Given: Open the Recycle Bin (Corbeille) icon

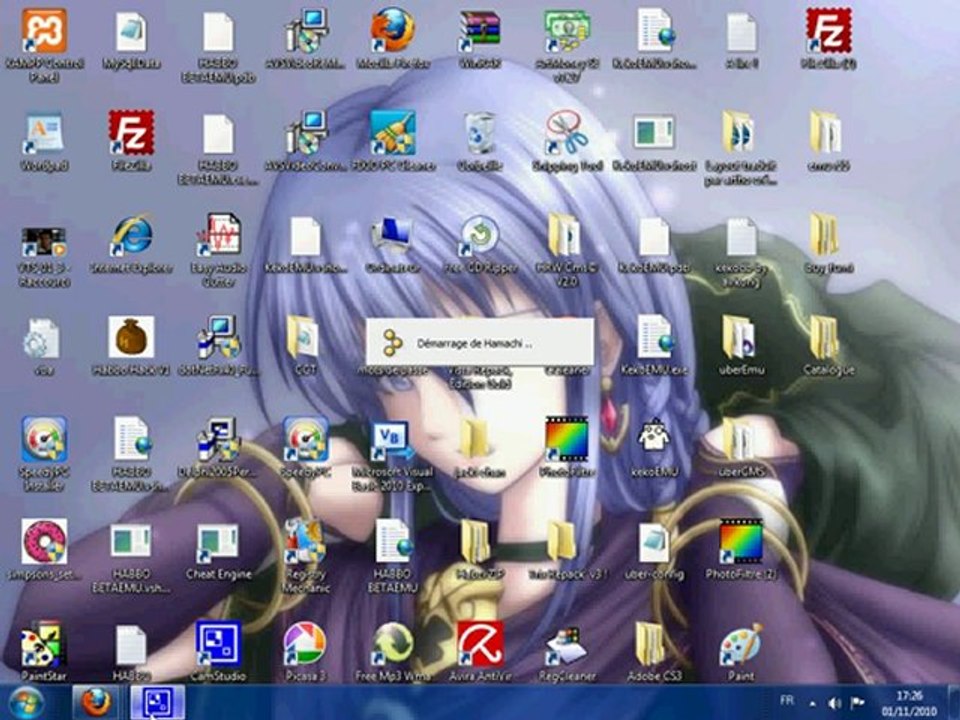Looking at the screenshot, I should click(x=480, y=133).
